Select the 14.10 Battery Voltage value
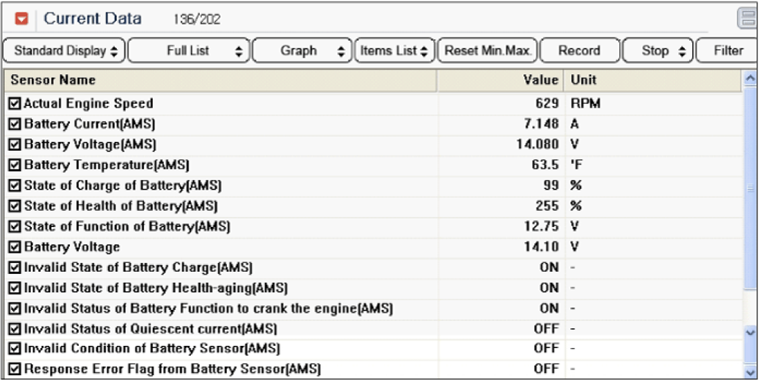 tap(541, 247)
